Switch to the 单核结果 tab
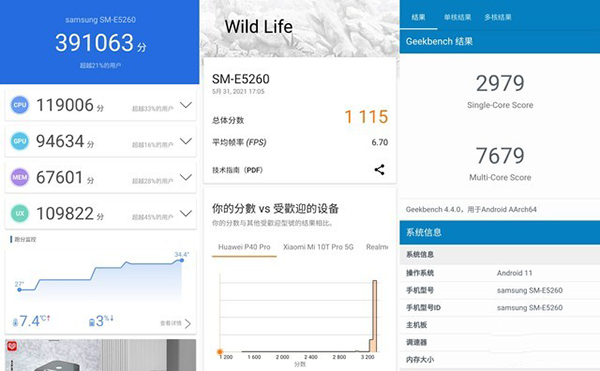Screen dimensions: 600x371 (x=457, y=17)
